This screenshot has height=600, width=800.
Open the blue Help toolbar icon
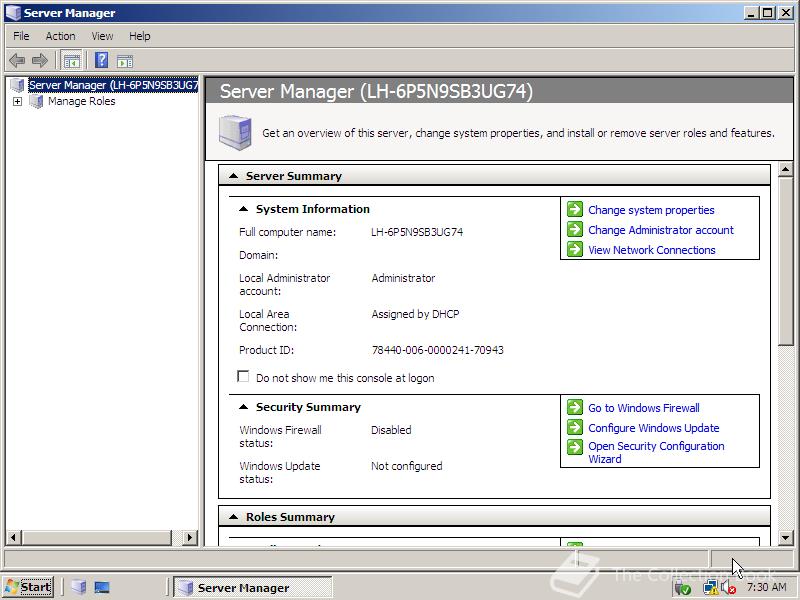pyautogui.click(x=102, y=60)
